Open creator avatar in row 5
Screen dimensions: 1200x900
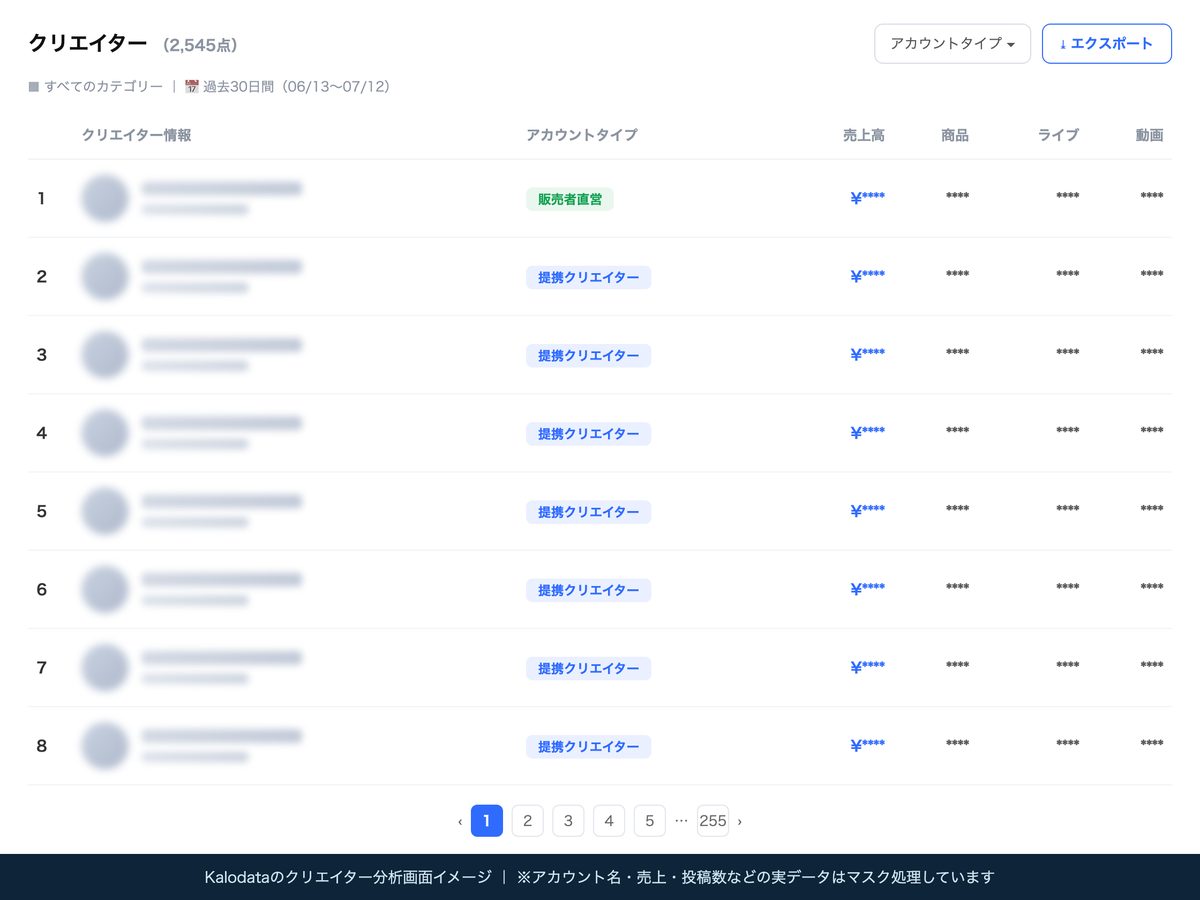105,511
